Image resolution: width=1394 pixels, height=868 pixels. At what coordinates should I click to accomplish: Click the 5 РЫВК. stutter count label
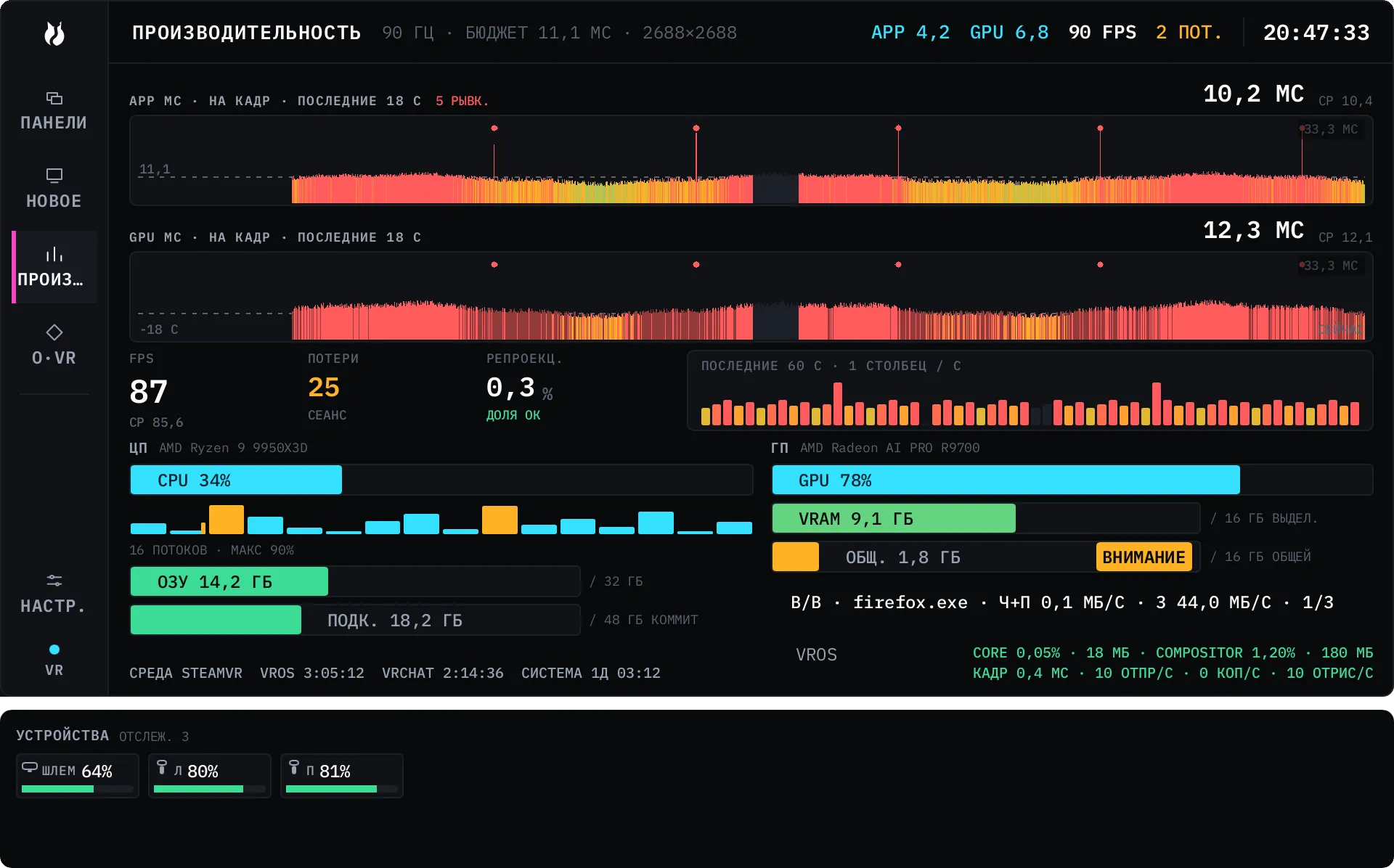point(462,101)
